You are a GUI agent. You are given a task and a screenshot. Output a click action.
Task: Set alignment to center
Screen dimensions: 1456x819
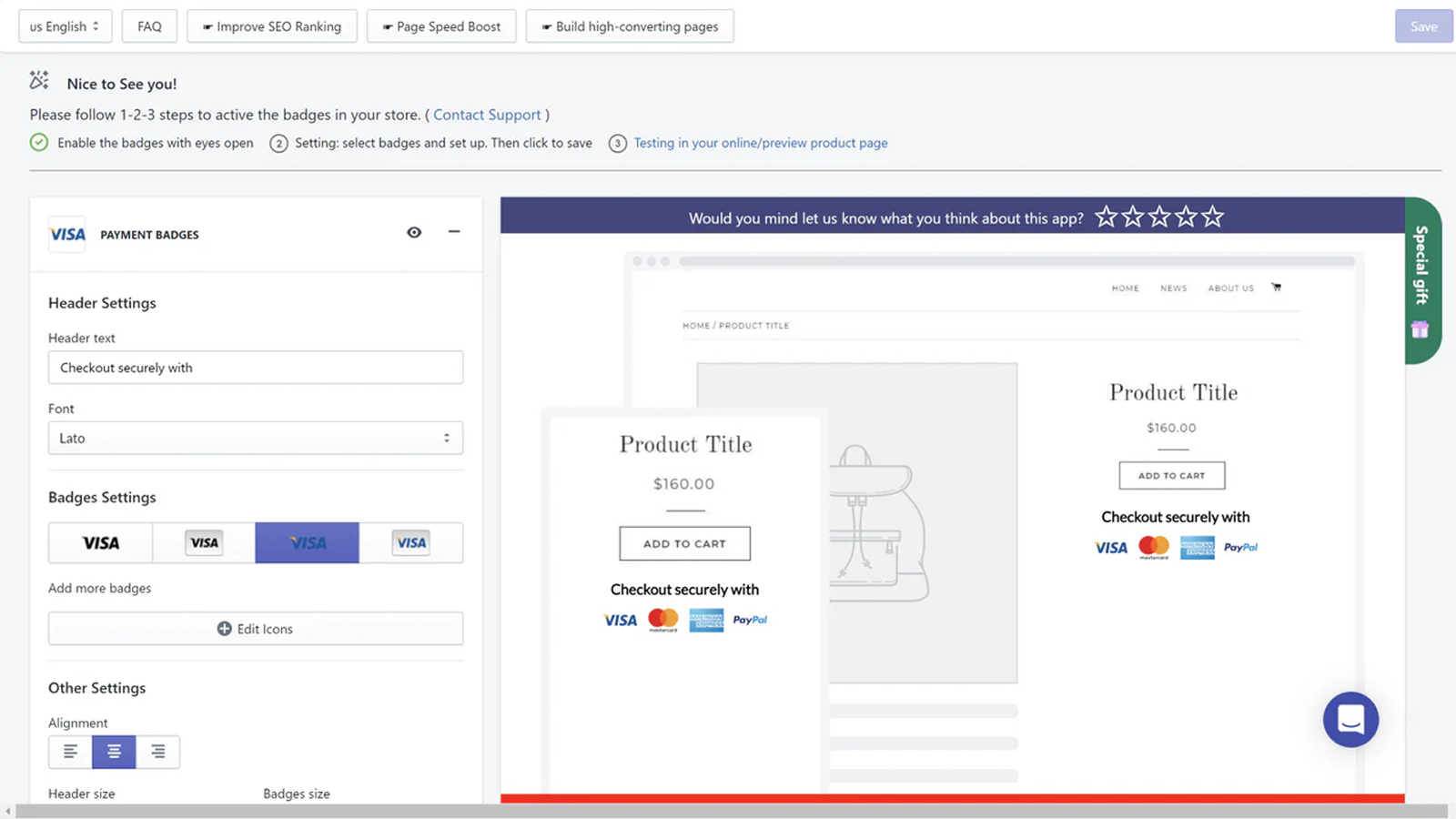point(114,752)
